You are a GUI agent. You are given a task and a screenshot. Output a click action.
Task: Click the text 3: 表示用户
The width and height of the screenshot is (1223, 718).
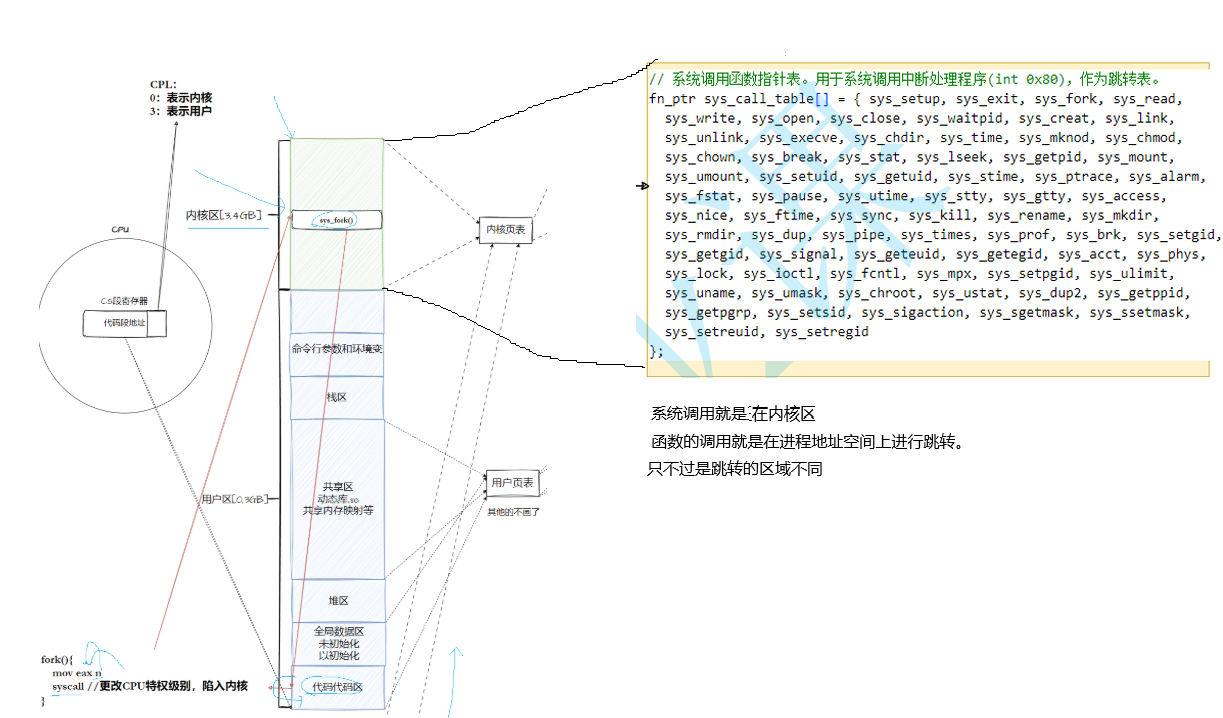[x=181, y=111]
